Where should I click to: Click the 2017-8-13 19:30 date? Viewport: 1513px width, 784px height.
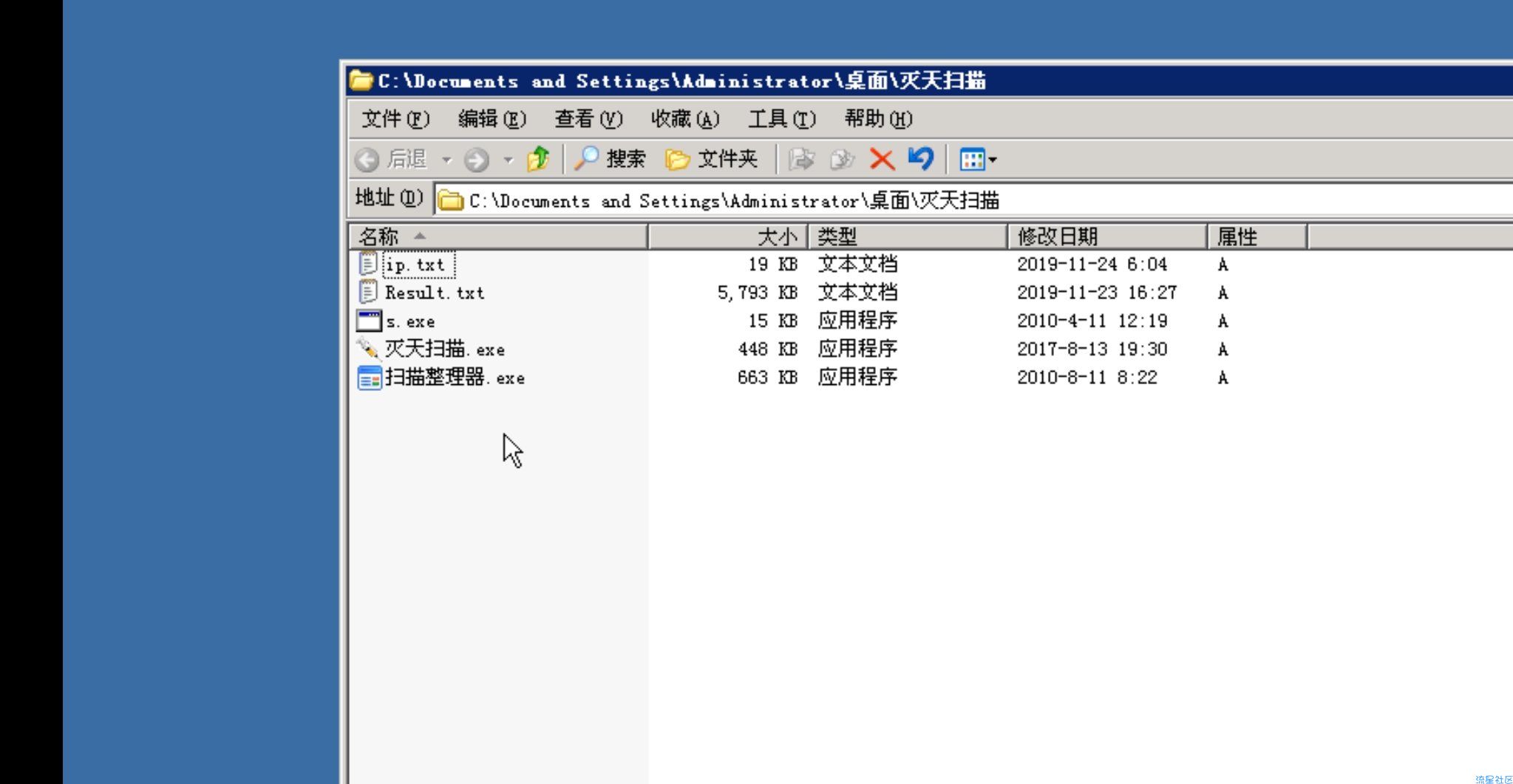point(1092,349)
